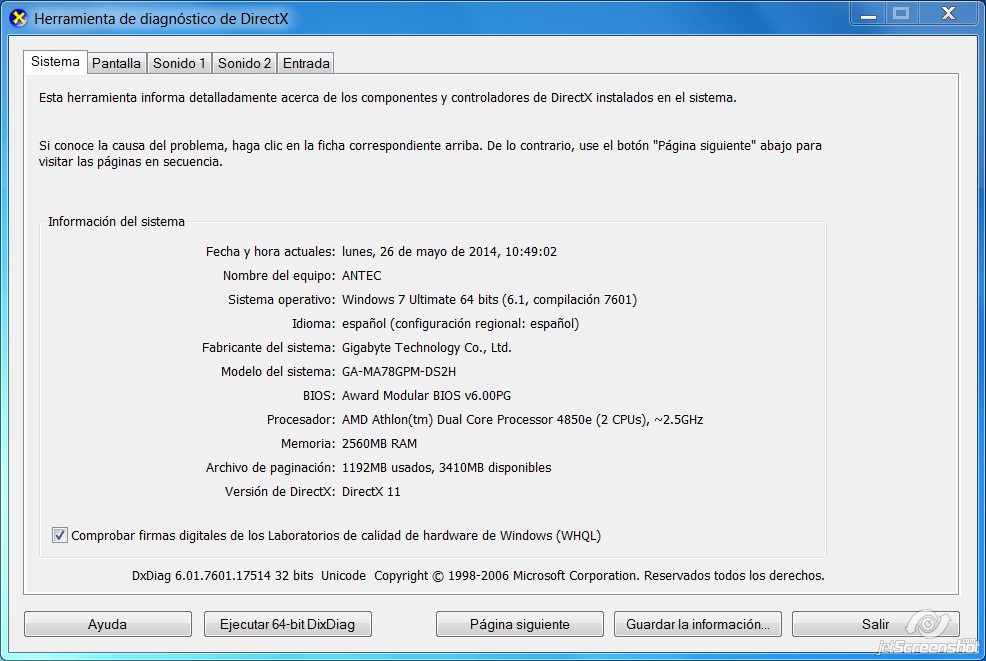
Task: Click the 'Esta herramienta informa detalladamente' description text
Action: (x=387, y=97)
